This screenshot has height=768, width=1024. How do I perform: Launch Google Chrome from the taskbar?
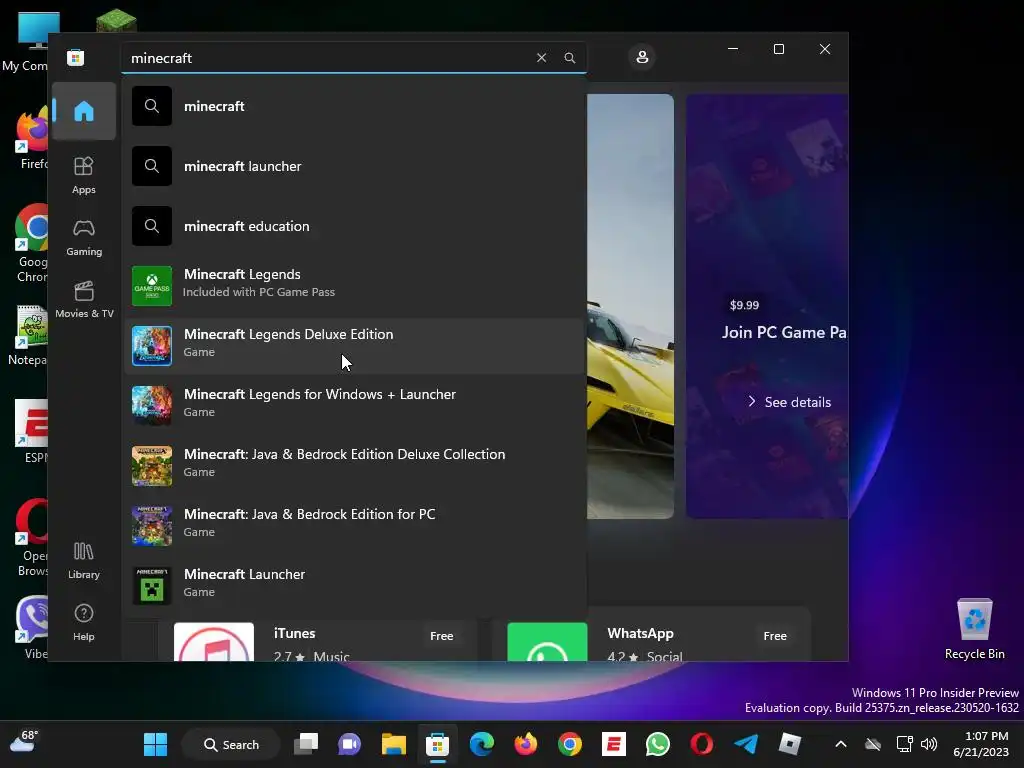coord(570,744)
